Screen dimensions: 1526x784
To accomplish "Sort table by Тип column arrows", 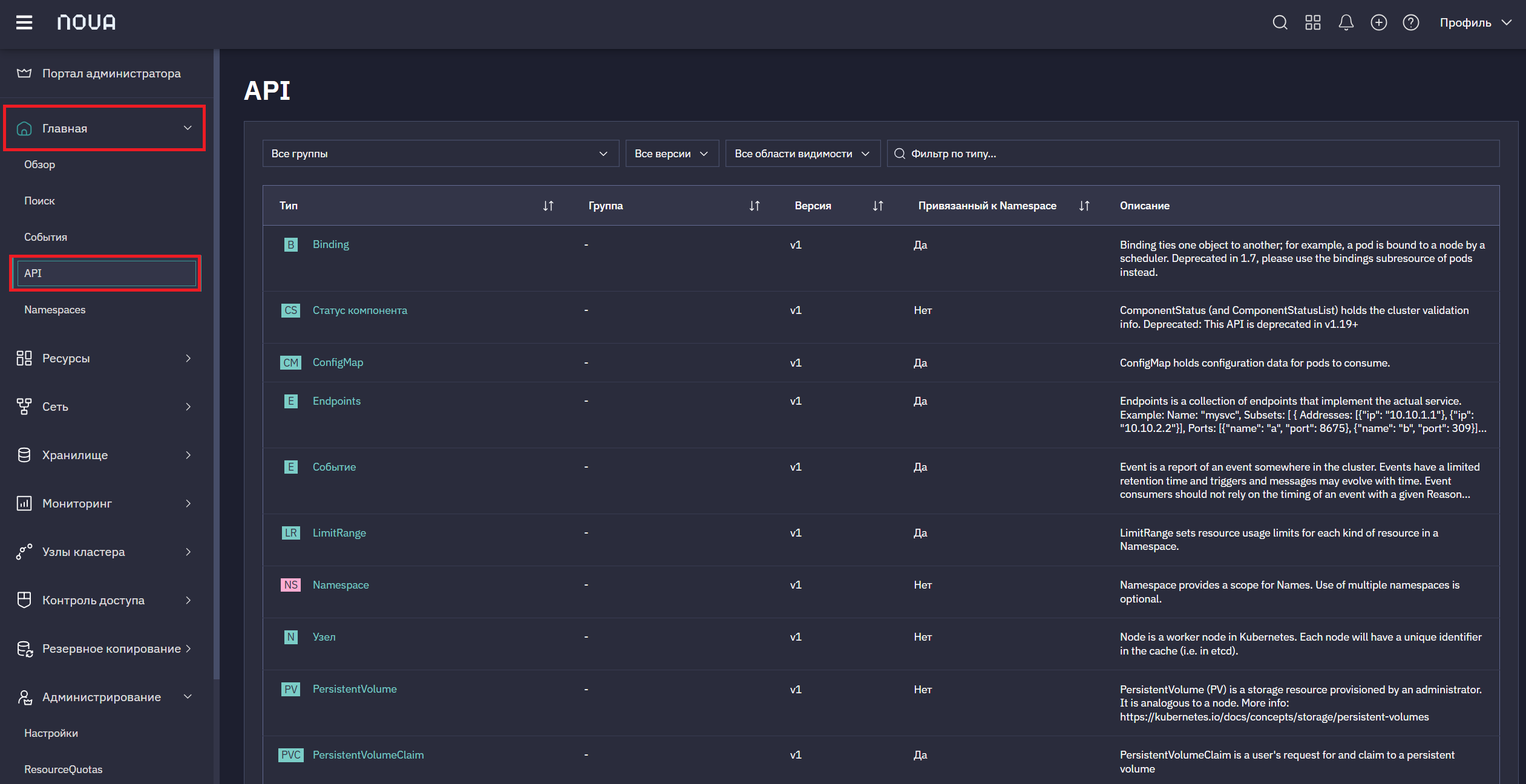I will click(x=548, y=206).
